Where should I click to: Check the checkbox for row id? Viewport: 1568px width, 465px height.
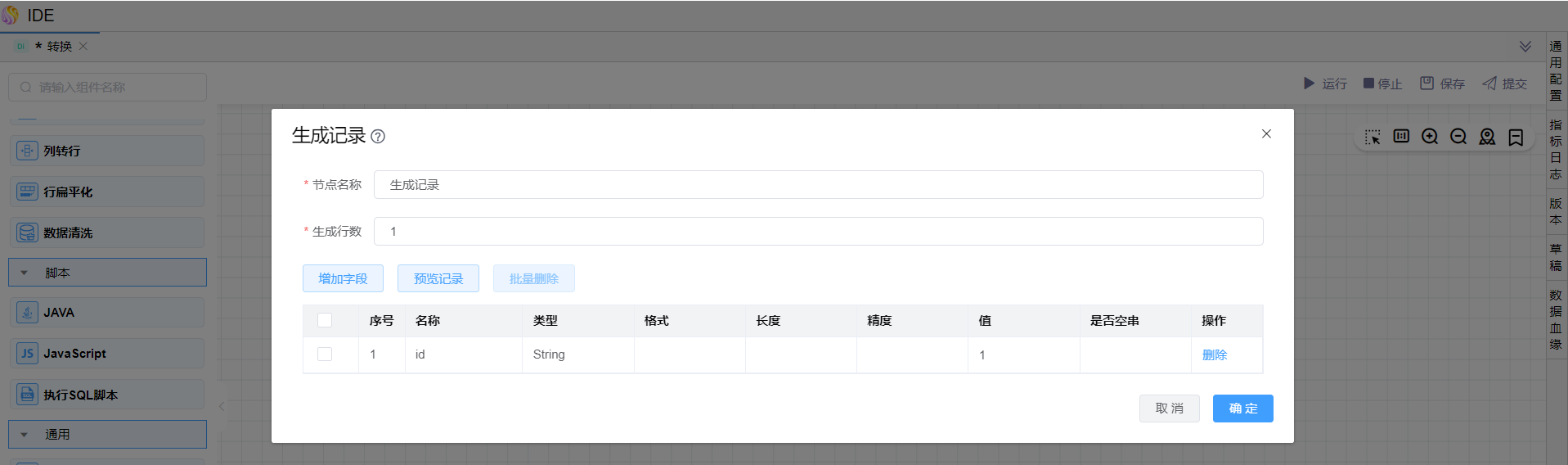[x=325, y=354]
